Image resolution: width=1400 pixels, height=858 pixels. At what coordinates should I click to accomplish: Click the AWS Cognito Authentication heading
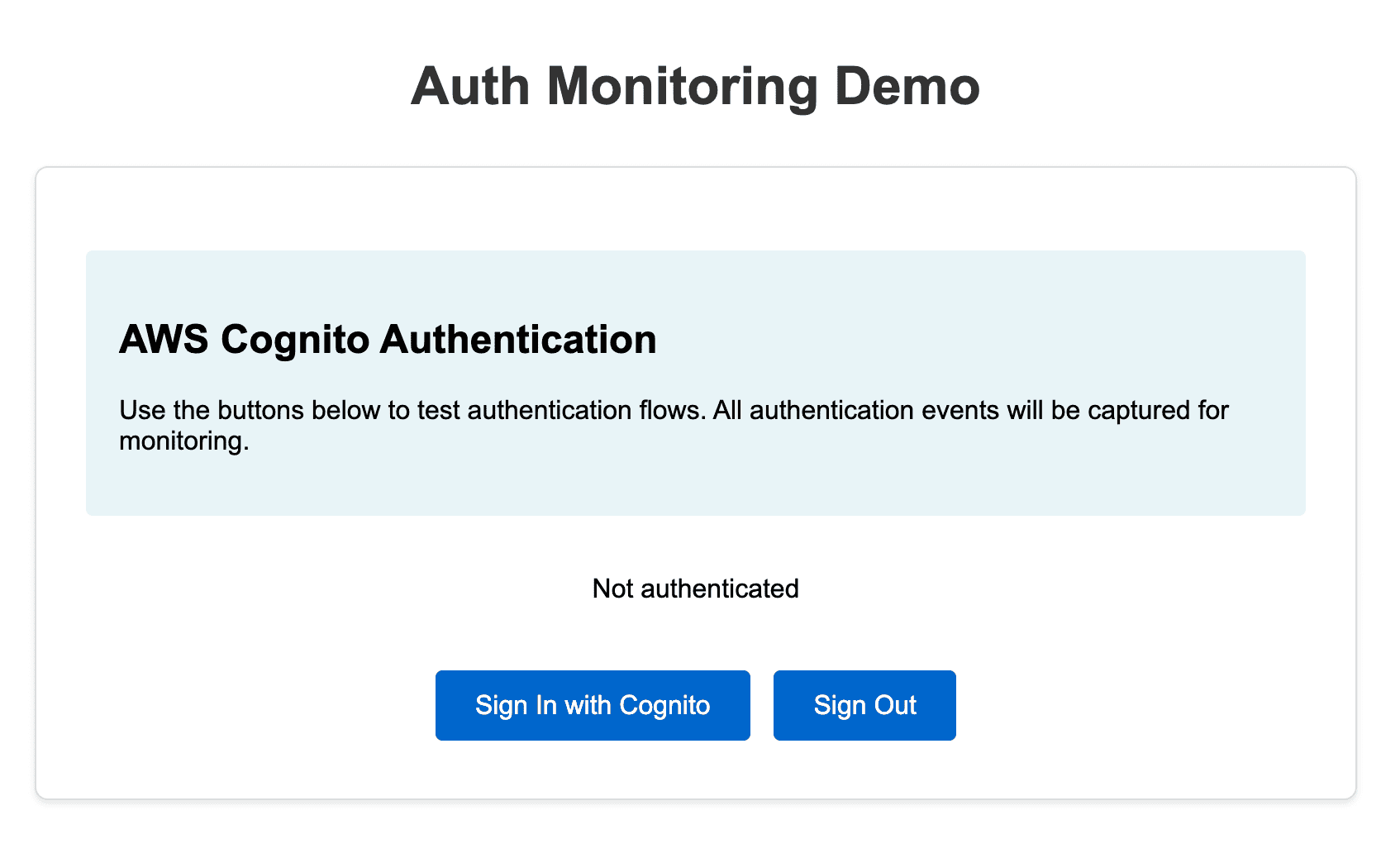388,339
